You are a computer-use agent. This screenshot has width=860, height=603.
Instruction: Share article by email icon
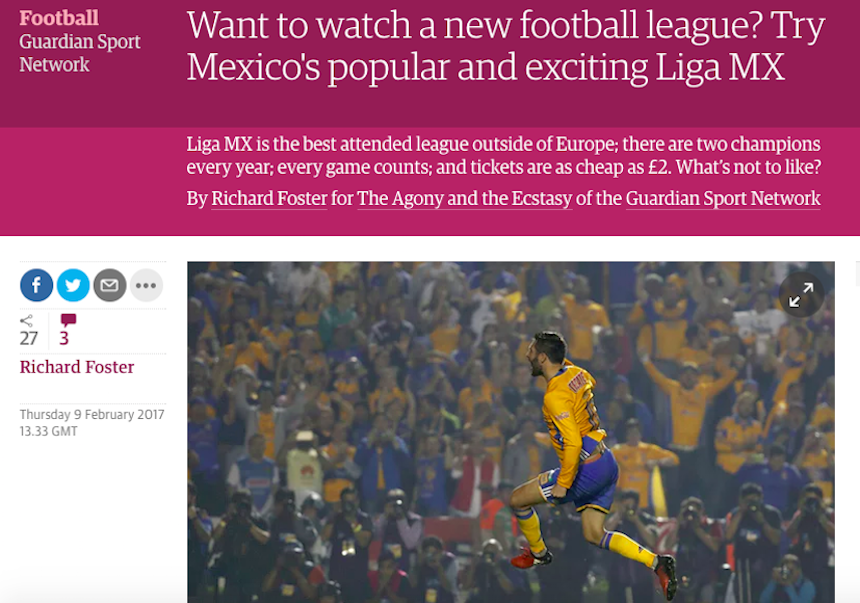click(110, 285)
